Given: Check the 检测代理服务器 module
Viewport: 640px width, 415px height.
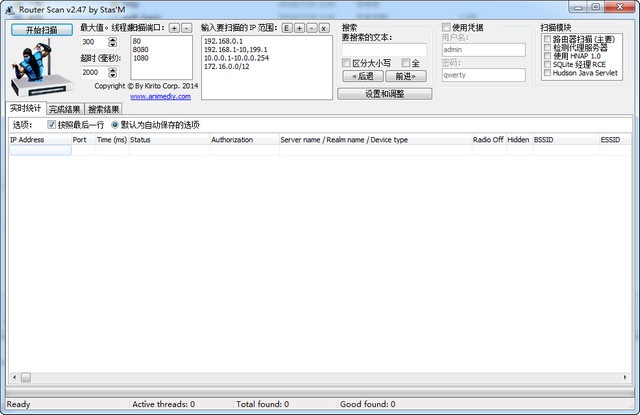Looking at the screenshot, I should click(x=548, y=47).
